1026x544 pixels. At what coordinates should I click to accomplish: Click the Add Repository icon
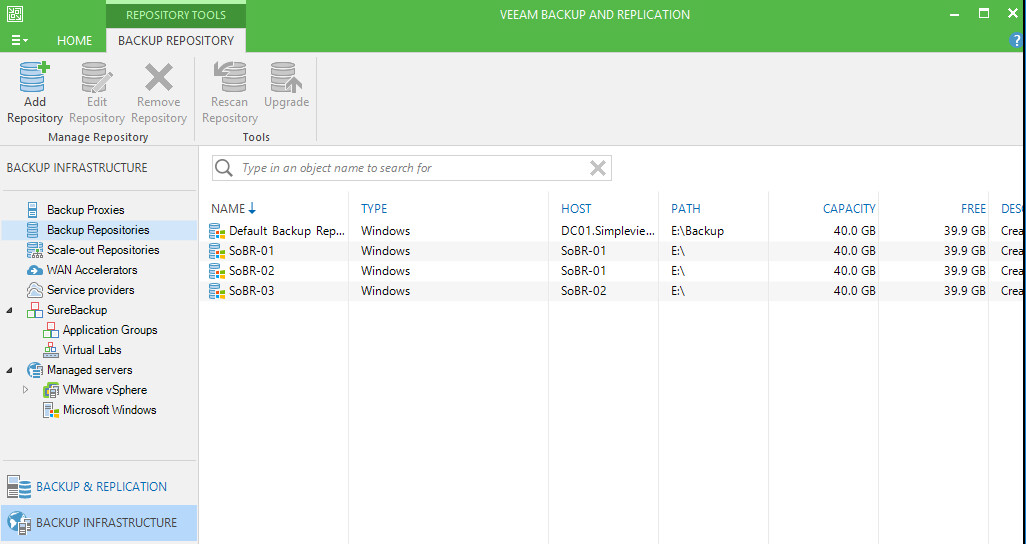(35, 78)
